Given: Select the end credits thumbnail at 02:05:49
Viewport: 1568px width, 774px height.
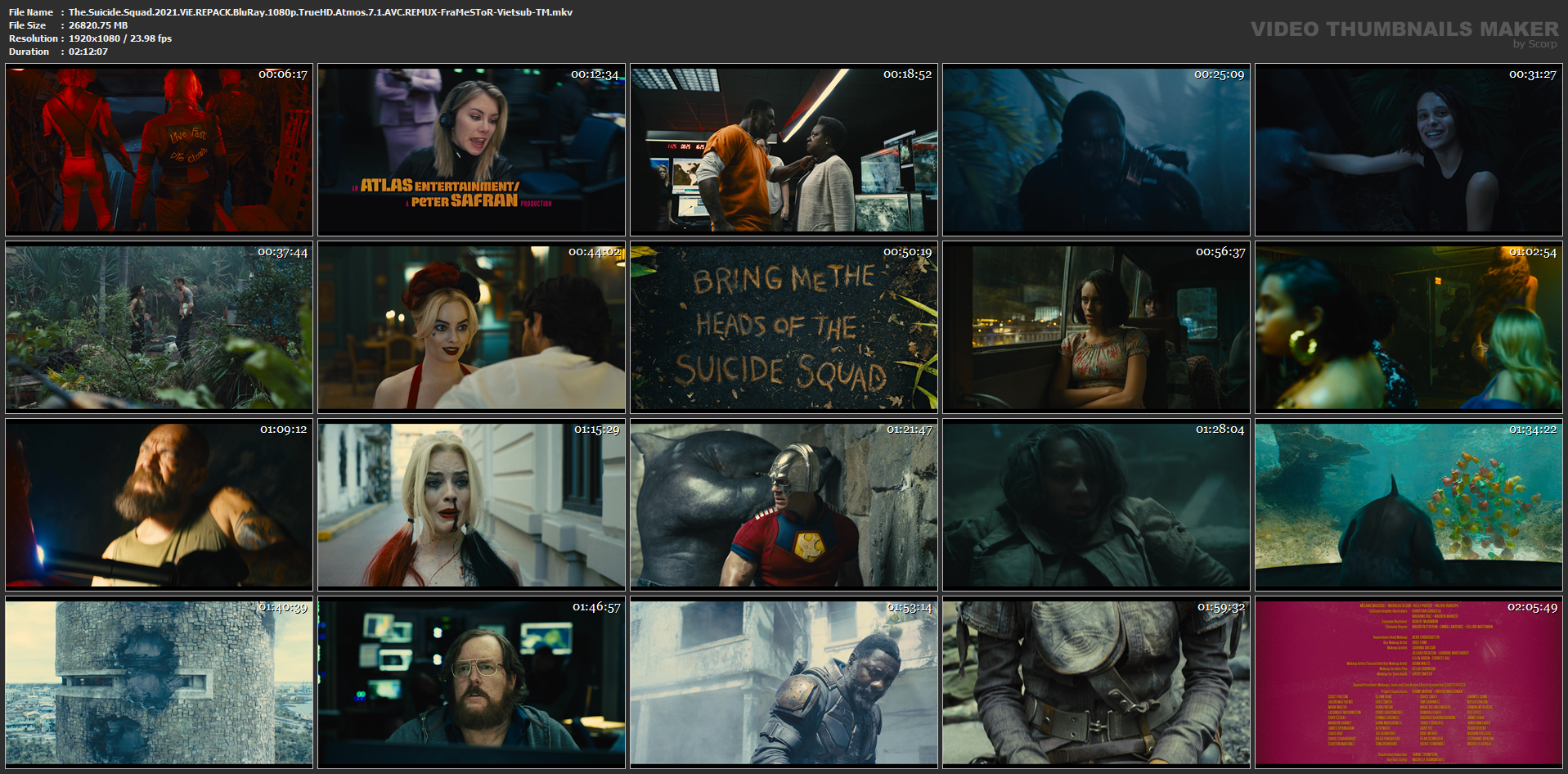Looking at the screenshot, I should 1409,682.
